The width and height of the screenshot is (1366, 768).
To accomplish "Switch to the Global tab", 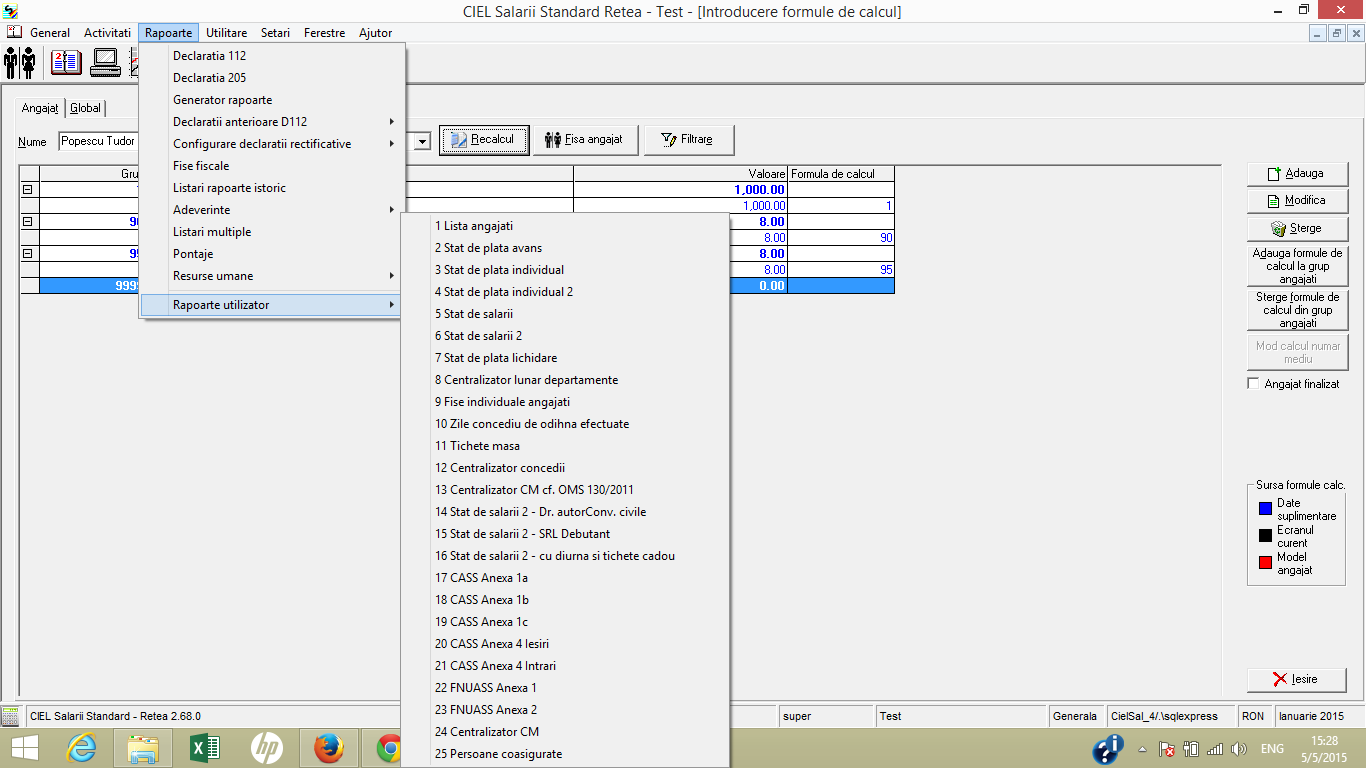I will click(85, 108).
